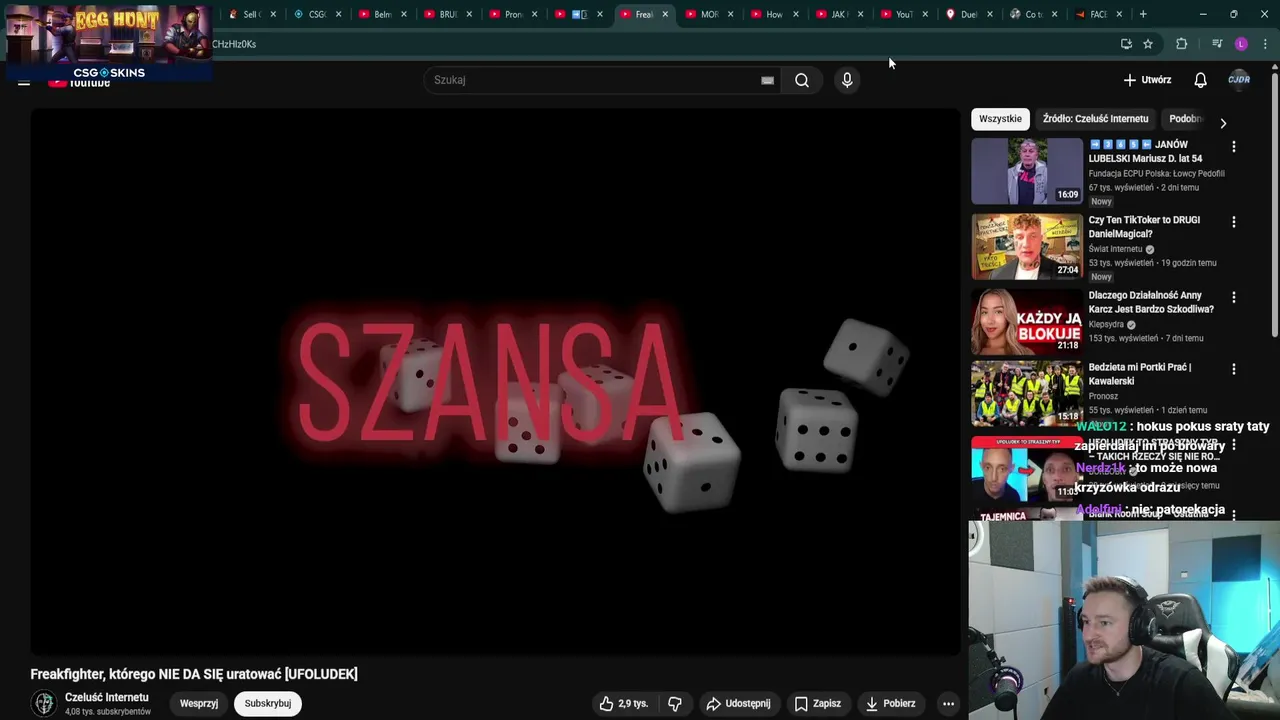Click the YouTube logo home link
The height and width of the screenshot is (720, 1280).
click(x=80, y=83)
